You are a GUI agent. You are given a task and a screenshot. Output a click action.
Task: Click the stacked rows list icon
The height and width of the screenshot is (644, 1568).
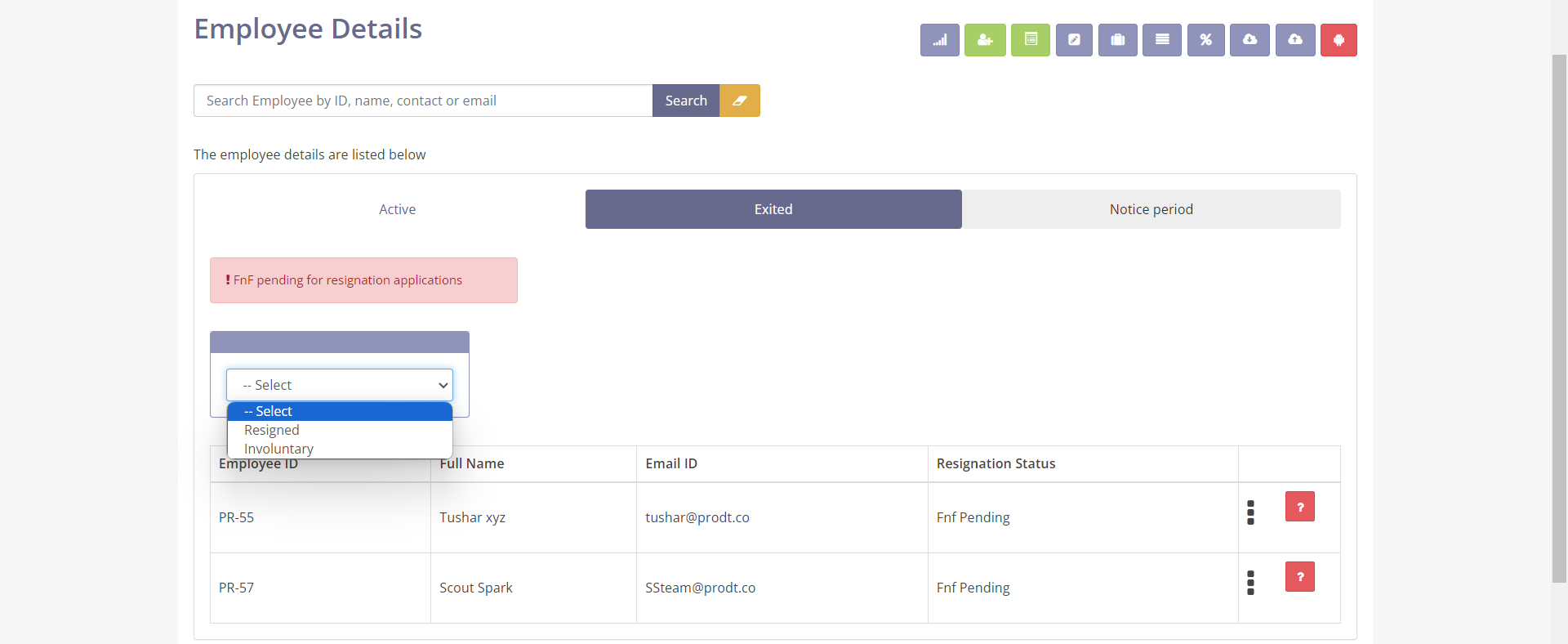tap(1162, 40)
